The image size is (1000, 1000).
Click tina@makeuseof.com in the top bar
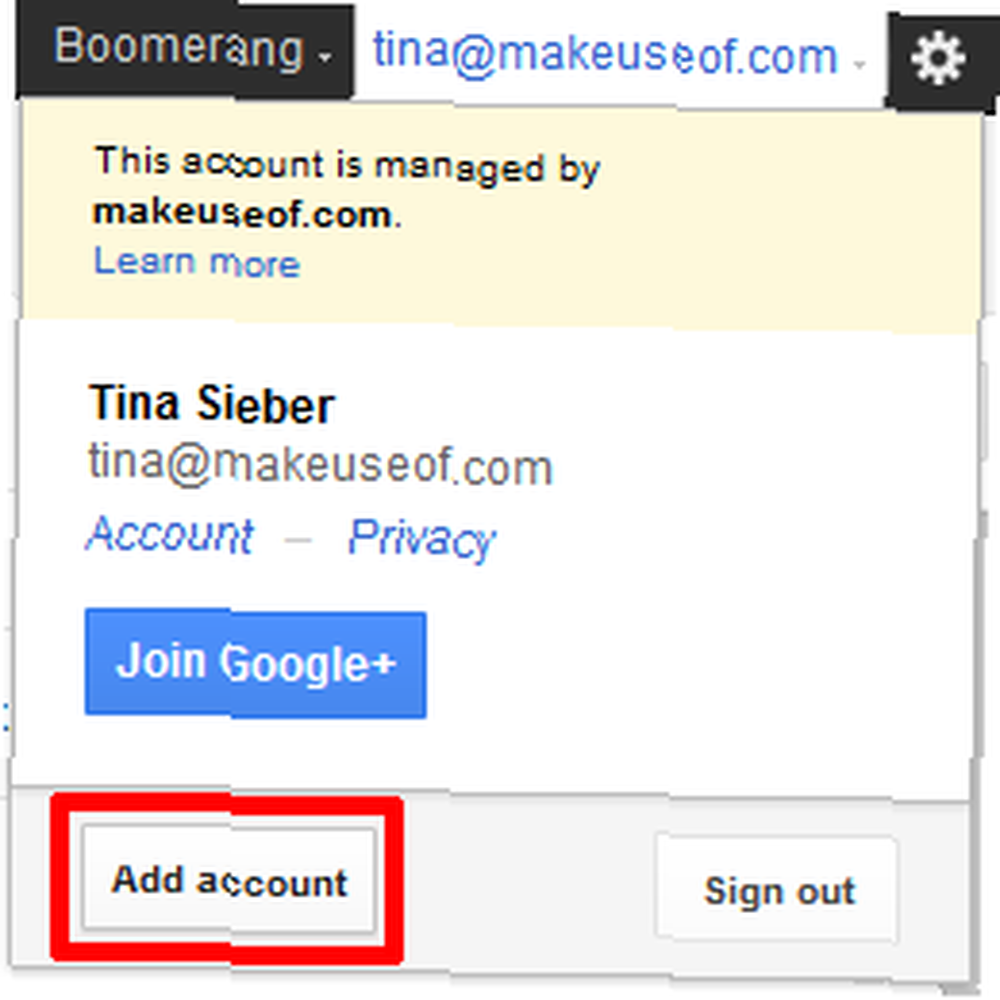point(605,56)
